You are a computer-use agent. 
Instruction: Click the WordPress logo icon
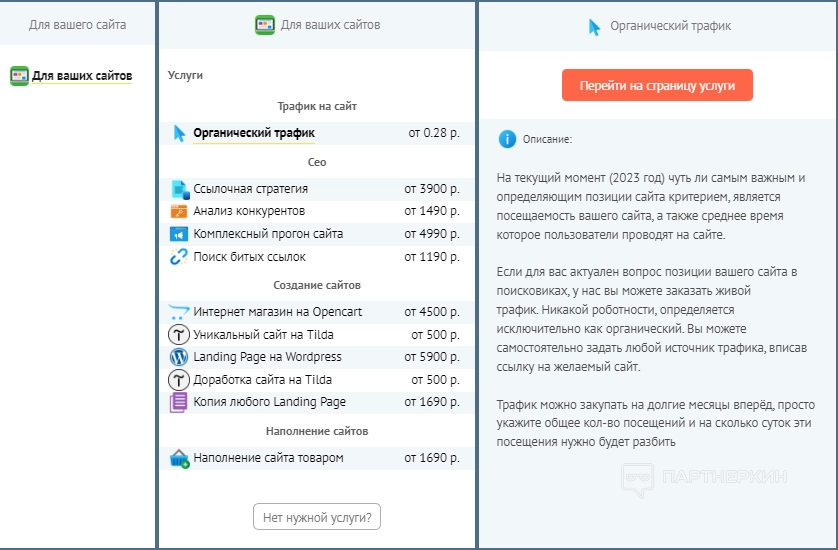tap(179, 357)
